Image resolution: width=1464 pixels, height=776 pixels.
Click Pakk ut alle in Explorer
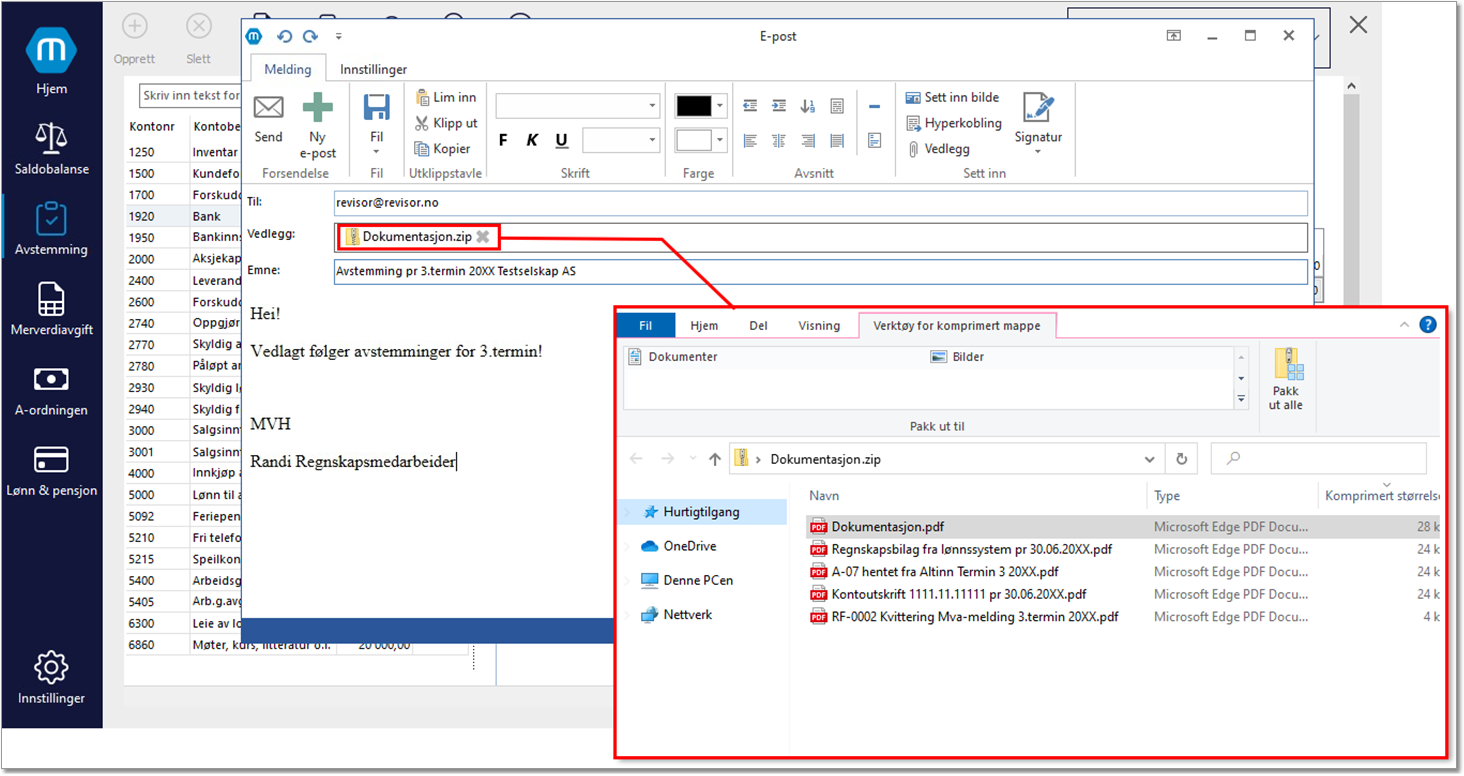point(1286,378)
